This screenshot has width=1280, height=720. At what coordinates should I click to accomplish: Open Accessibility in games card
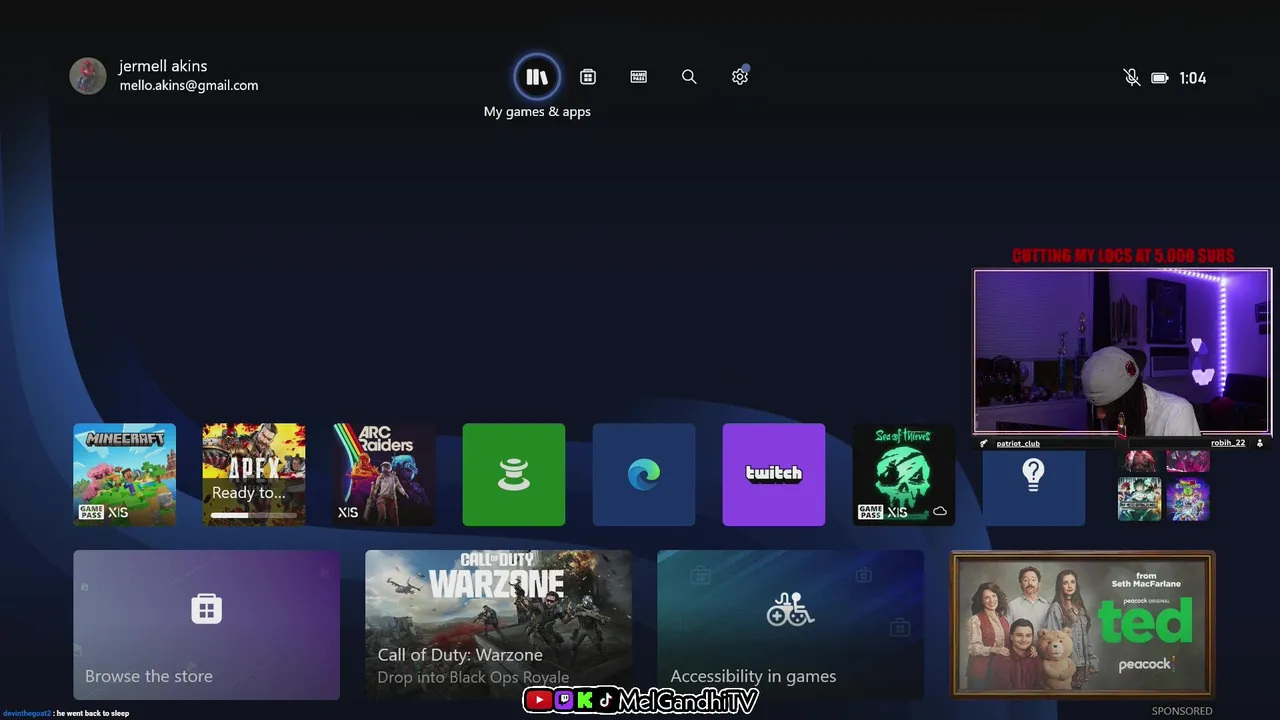790,625
